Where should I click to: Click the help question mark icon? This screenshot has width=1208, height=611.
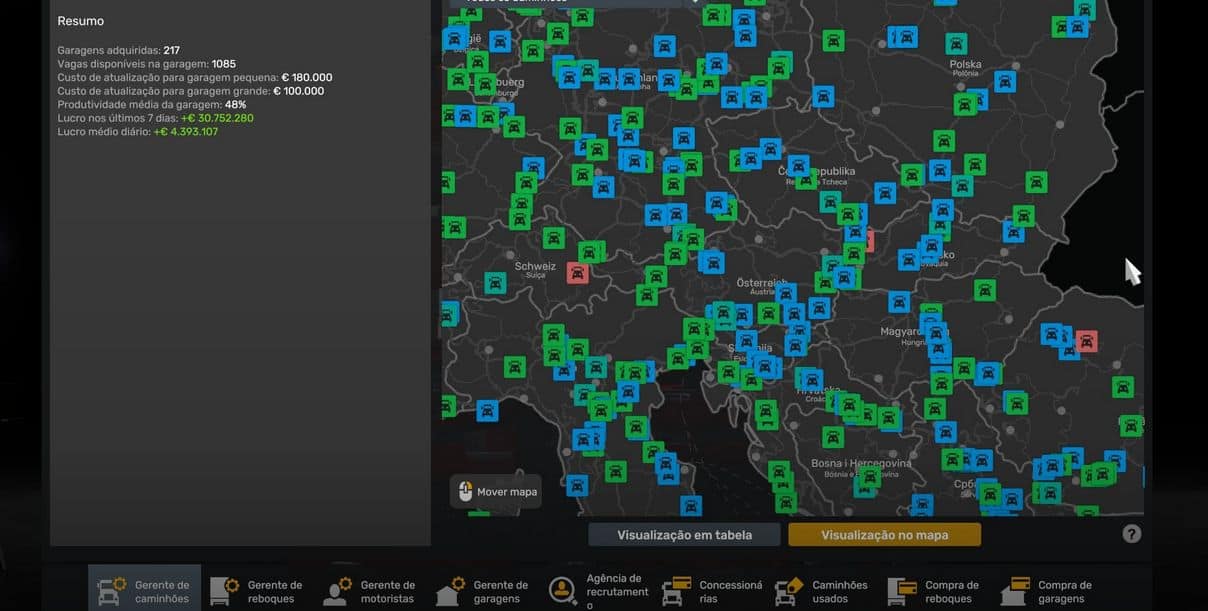(x=1131, y=534)
